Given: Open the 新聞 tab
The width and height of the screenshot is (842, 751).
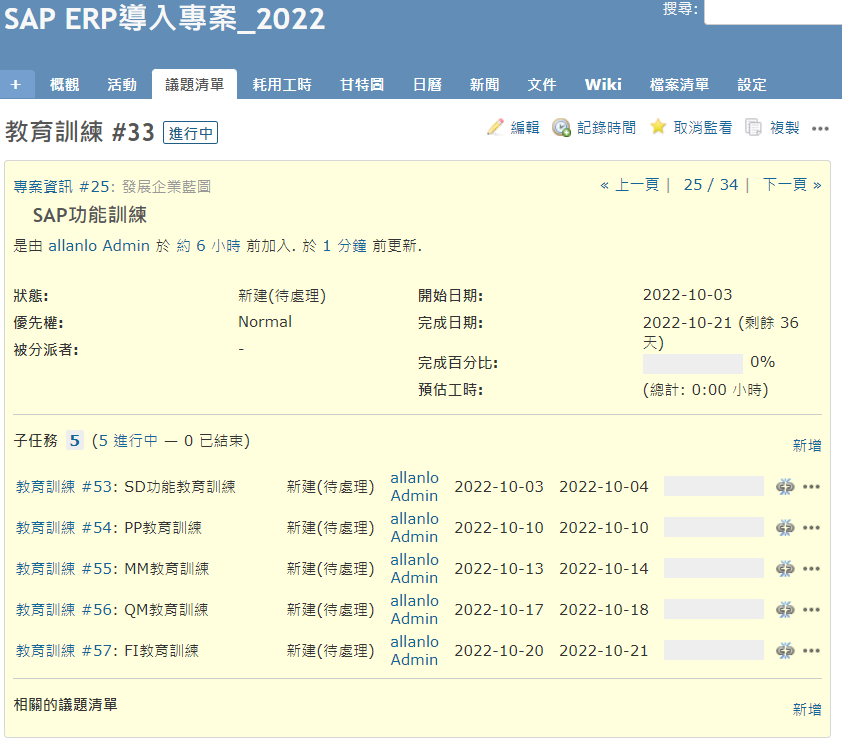Looking at the screenshot, I should click(x=484, y=84).
